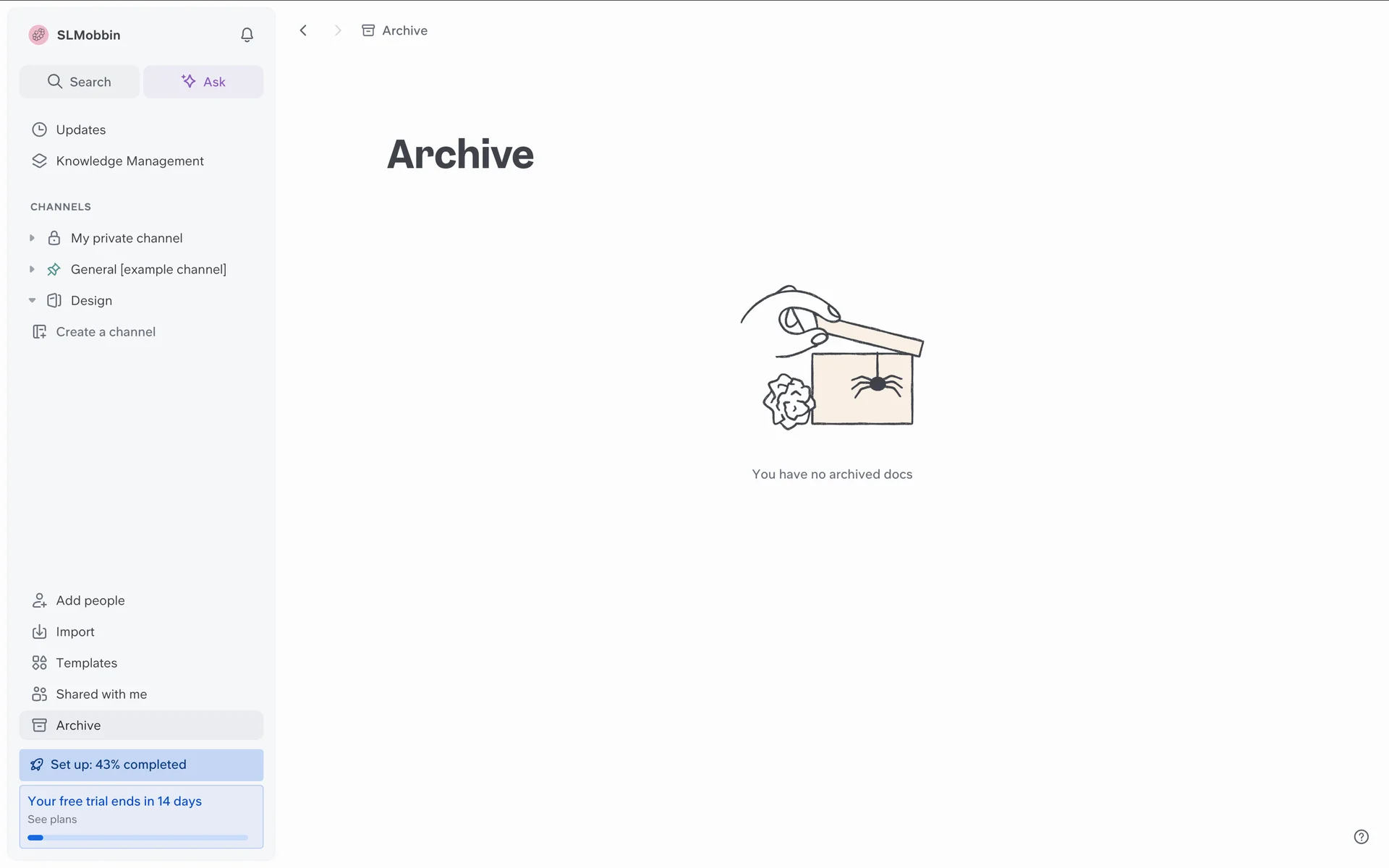
Task: Click the help question mark icon
Action: click(1361, 837)
